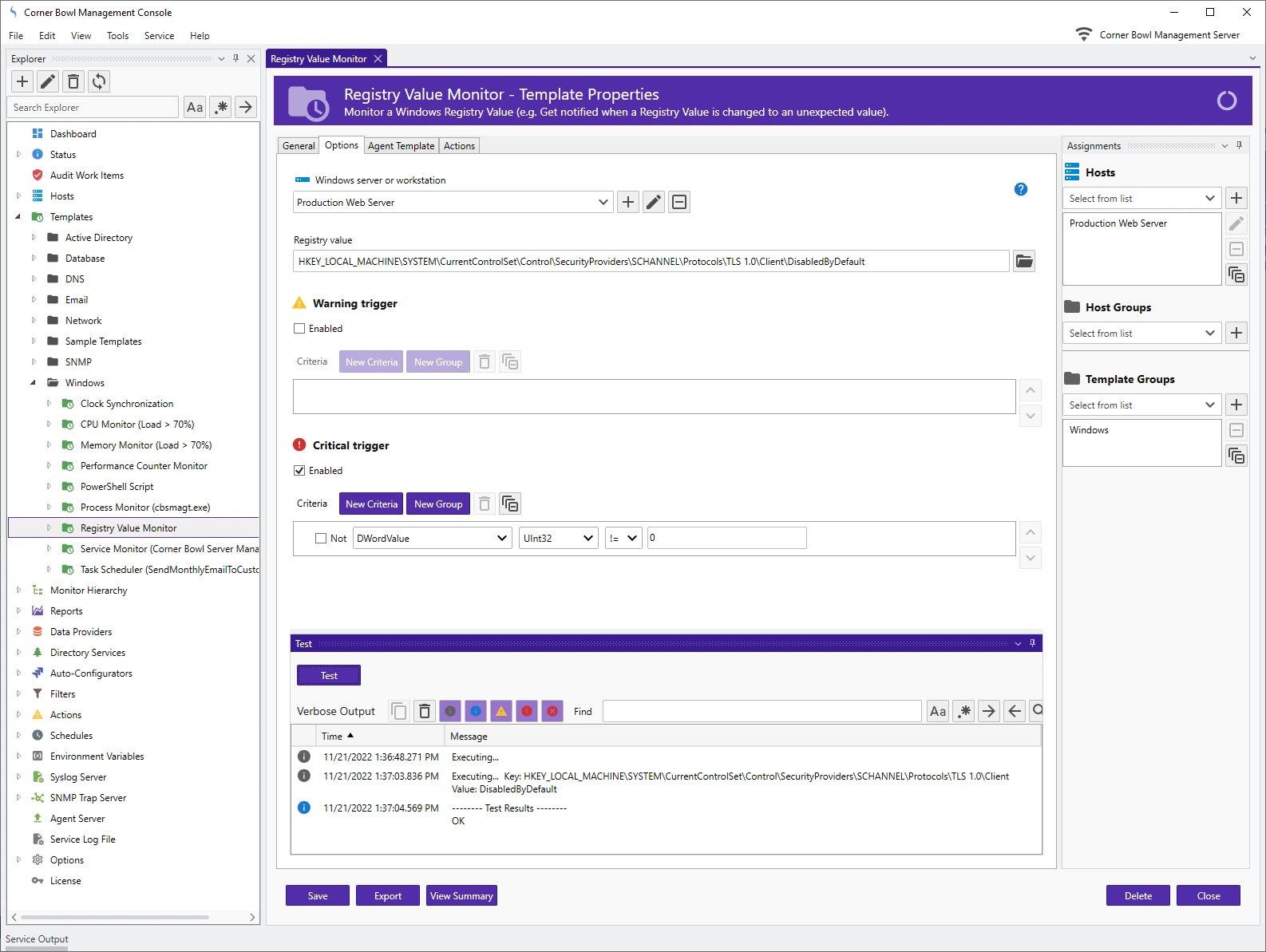The height and width of the screenshot is (952, 1266).
Task: Click the View Summary button
Action: pos(461,896)
